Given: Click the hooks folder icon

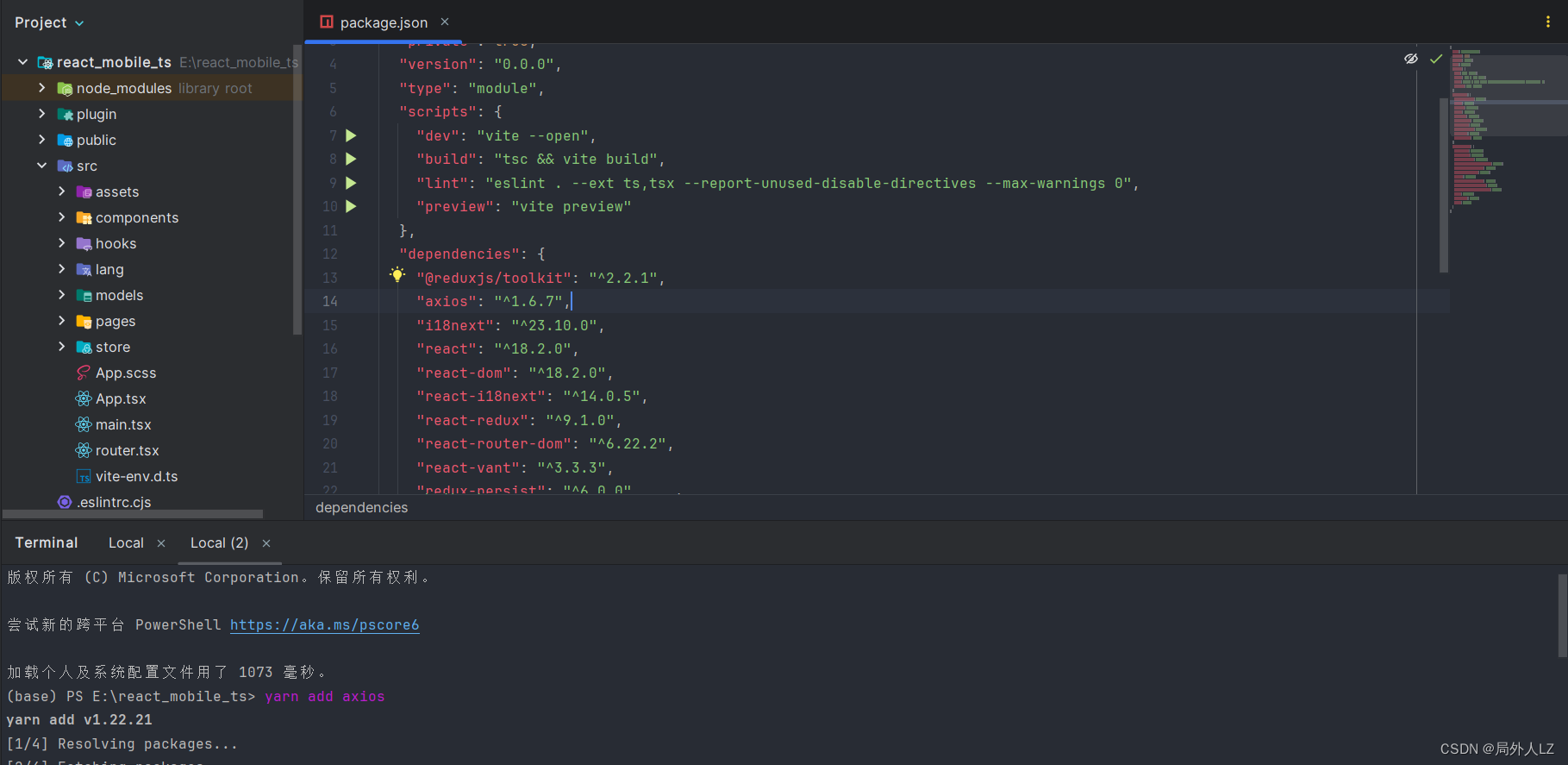Looking at the screenshot, I should click(x=84, y=243).
